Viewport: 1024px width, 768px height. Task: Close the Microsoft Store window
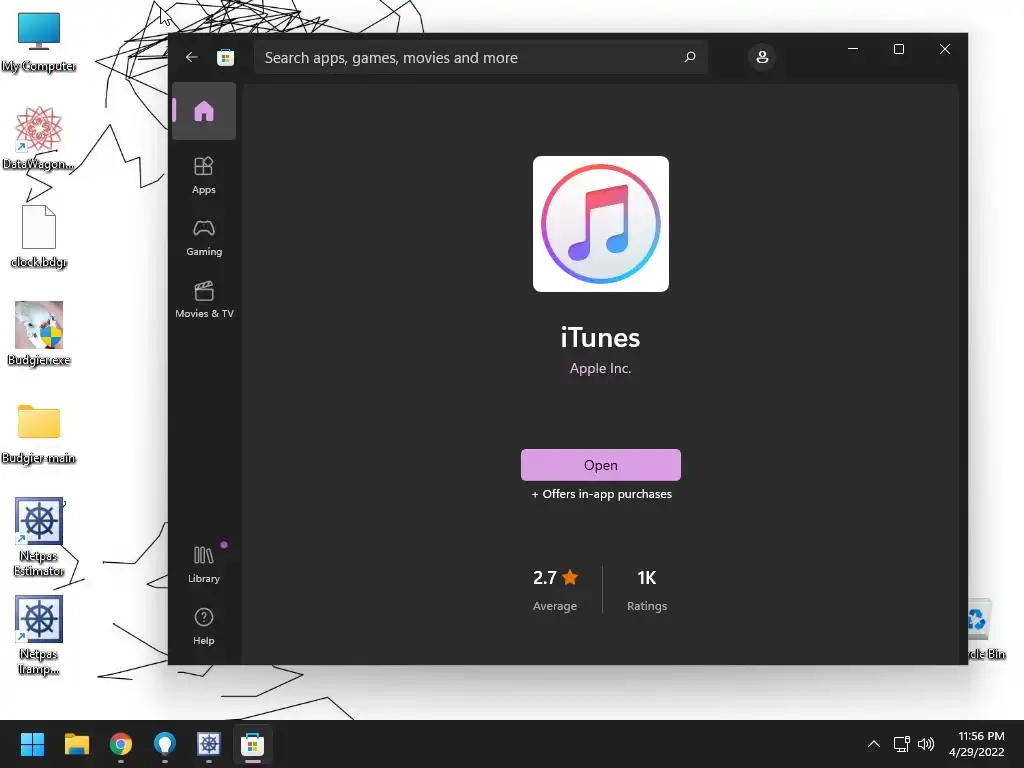944,49
